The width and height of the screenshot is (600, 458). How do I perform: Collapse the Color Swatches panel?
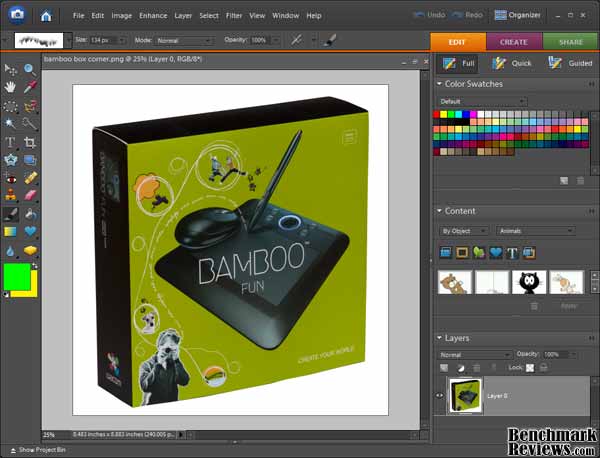439,83
